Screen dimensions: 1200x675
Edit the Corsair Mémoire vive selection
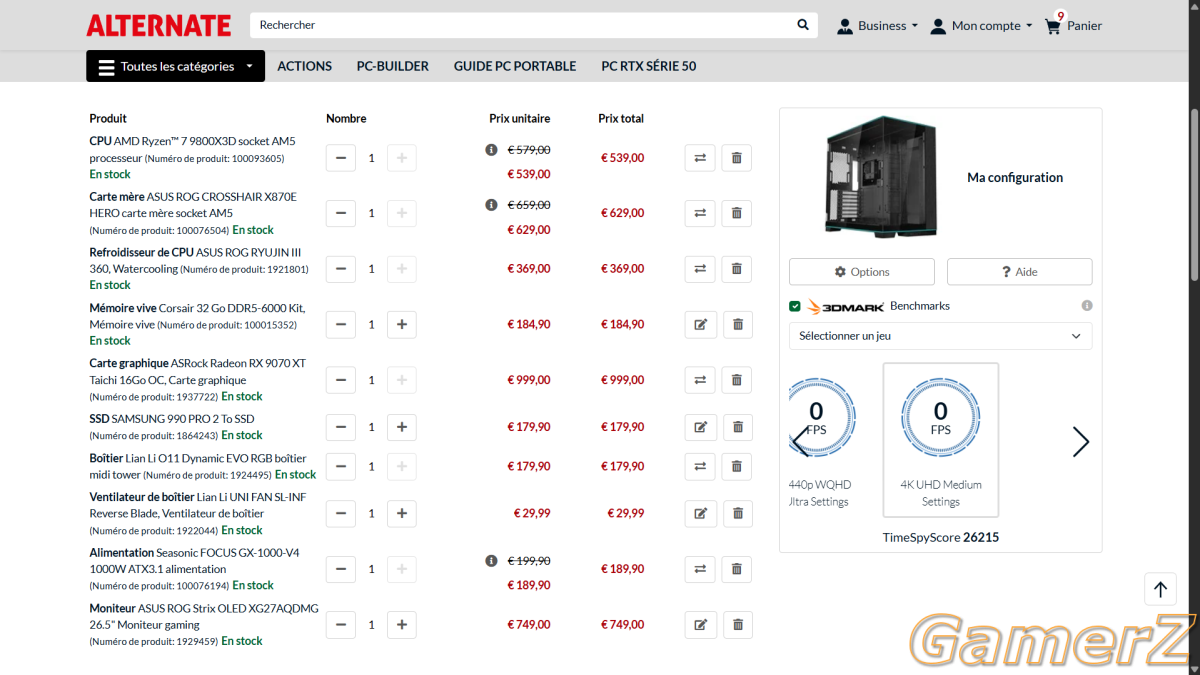700,324
